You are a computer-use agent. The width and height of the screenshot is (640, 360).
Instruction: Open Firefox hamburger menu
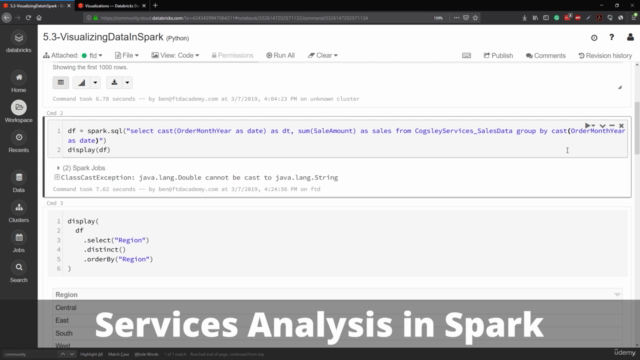[x=633, y=18]
